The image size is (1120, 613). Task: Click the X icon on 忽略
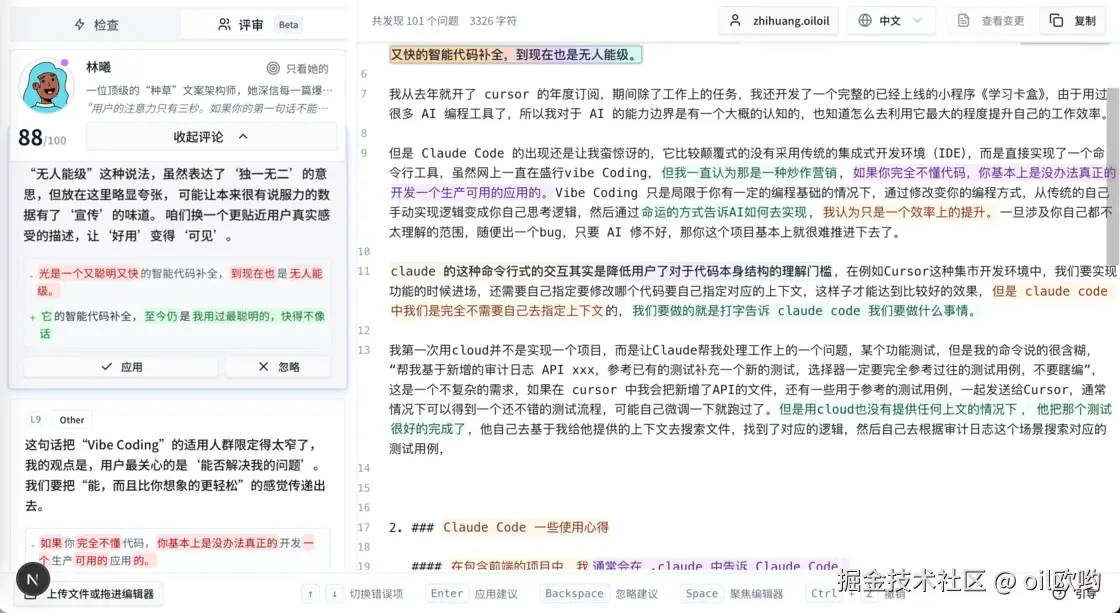click(264, 367)
